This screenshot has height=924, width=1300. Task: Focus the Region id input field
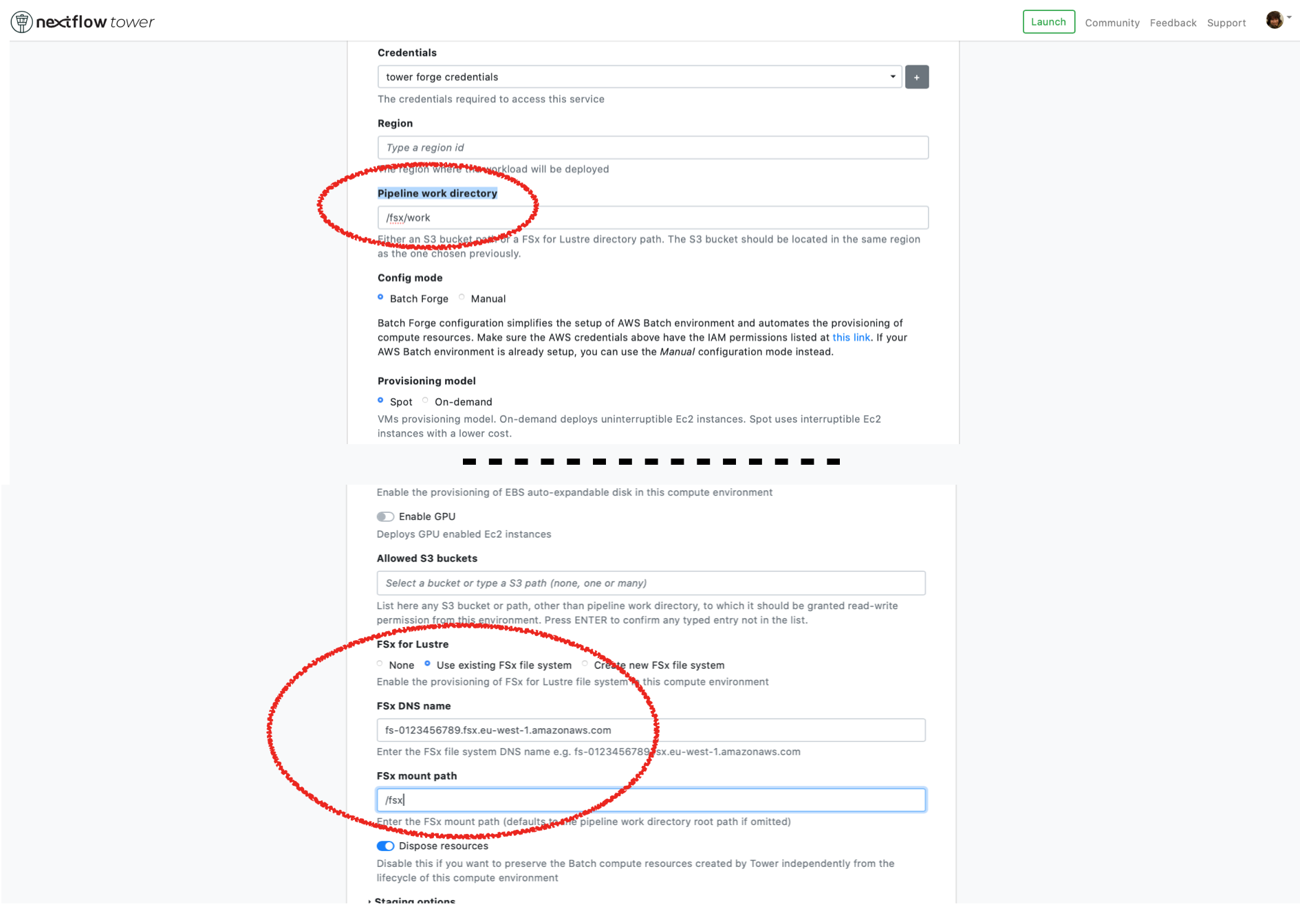[653, 148]
